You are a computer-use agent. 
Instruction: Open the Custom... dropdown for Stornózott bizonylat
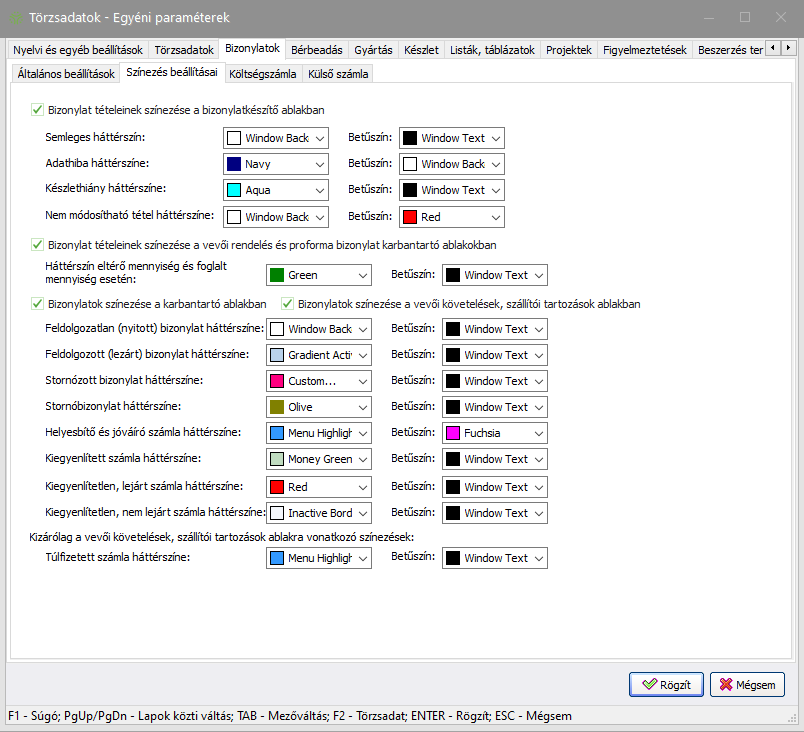tap(361, 381)
